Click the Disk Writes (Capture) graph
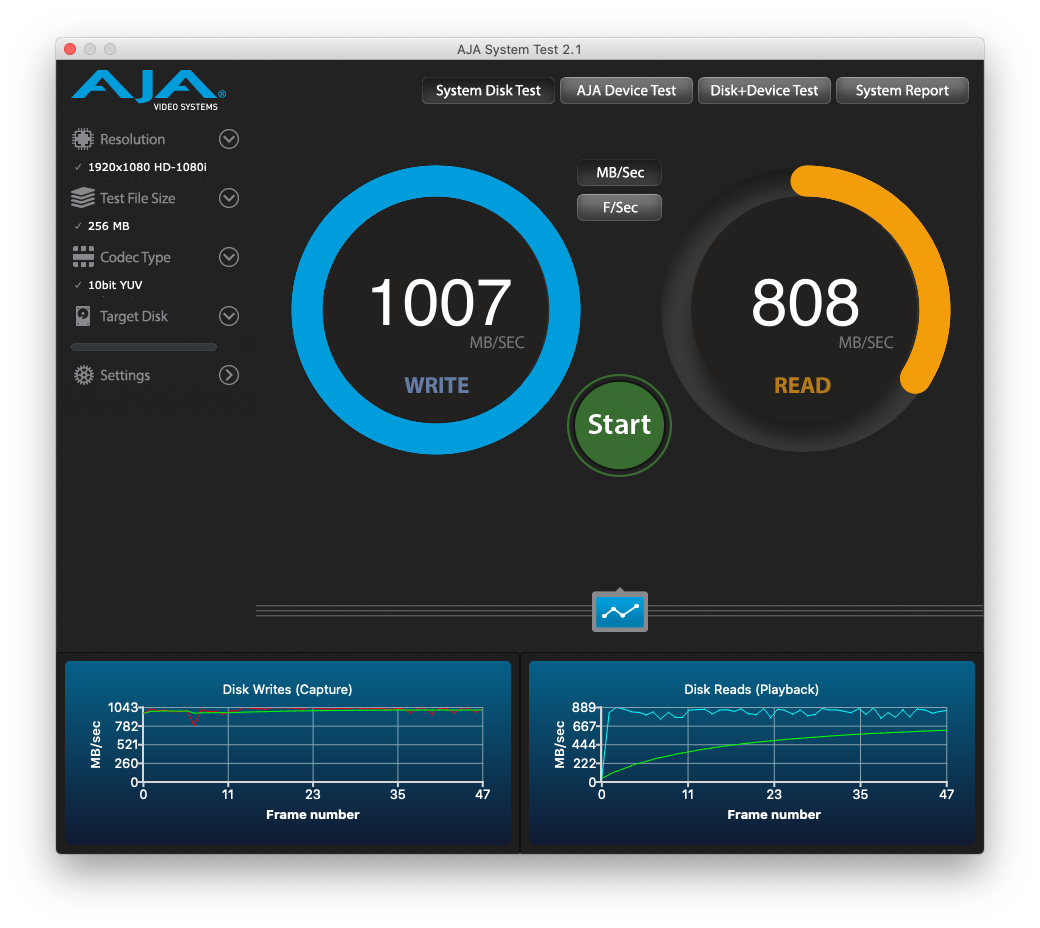The image size is (1040, 928). click(x=288, y=752)
